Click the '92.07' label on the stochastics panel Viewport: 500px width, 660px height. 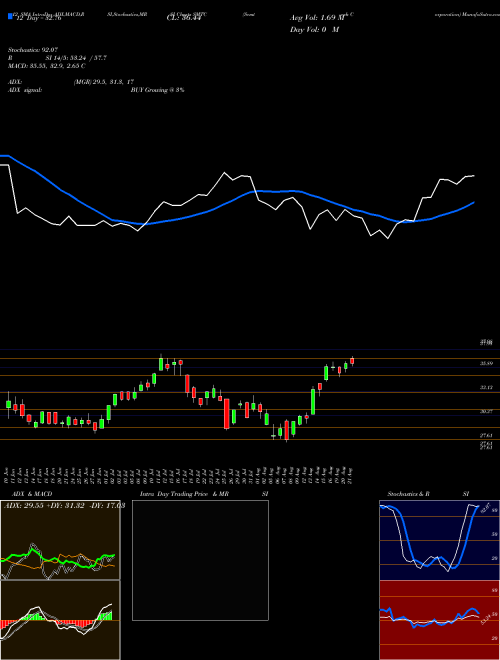(x=485, y=507)
